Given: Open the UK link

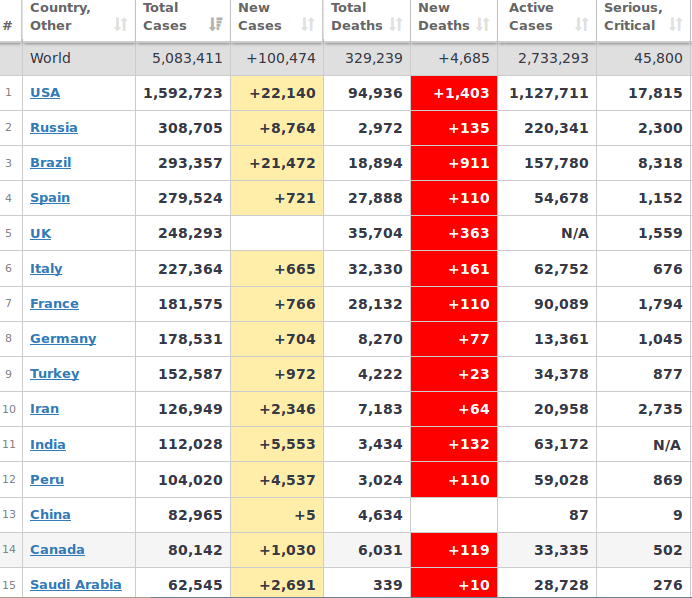Looking at the screenshot, I should click(x=41, y=233).
